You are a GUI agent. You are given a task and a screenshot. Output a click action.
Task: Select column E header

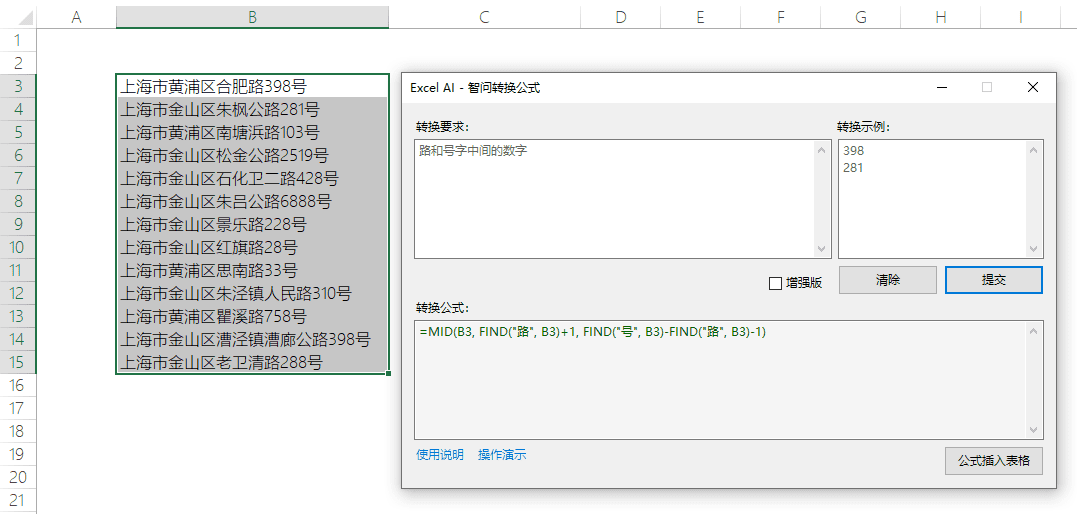tap(701, 18)
